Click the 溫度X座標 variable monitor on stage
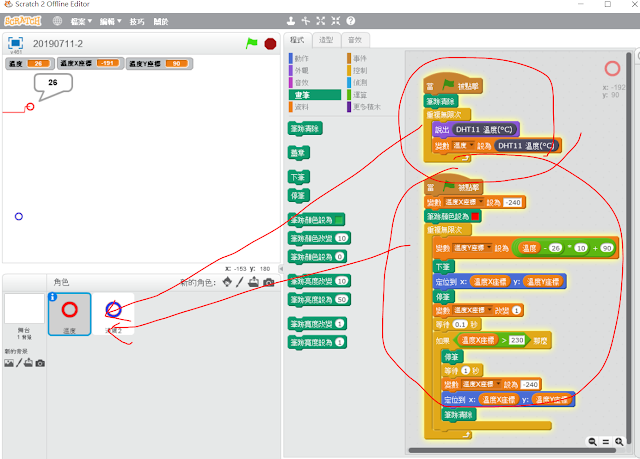The image size is (640, 459). pos(90,63)
